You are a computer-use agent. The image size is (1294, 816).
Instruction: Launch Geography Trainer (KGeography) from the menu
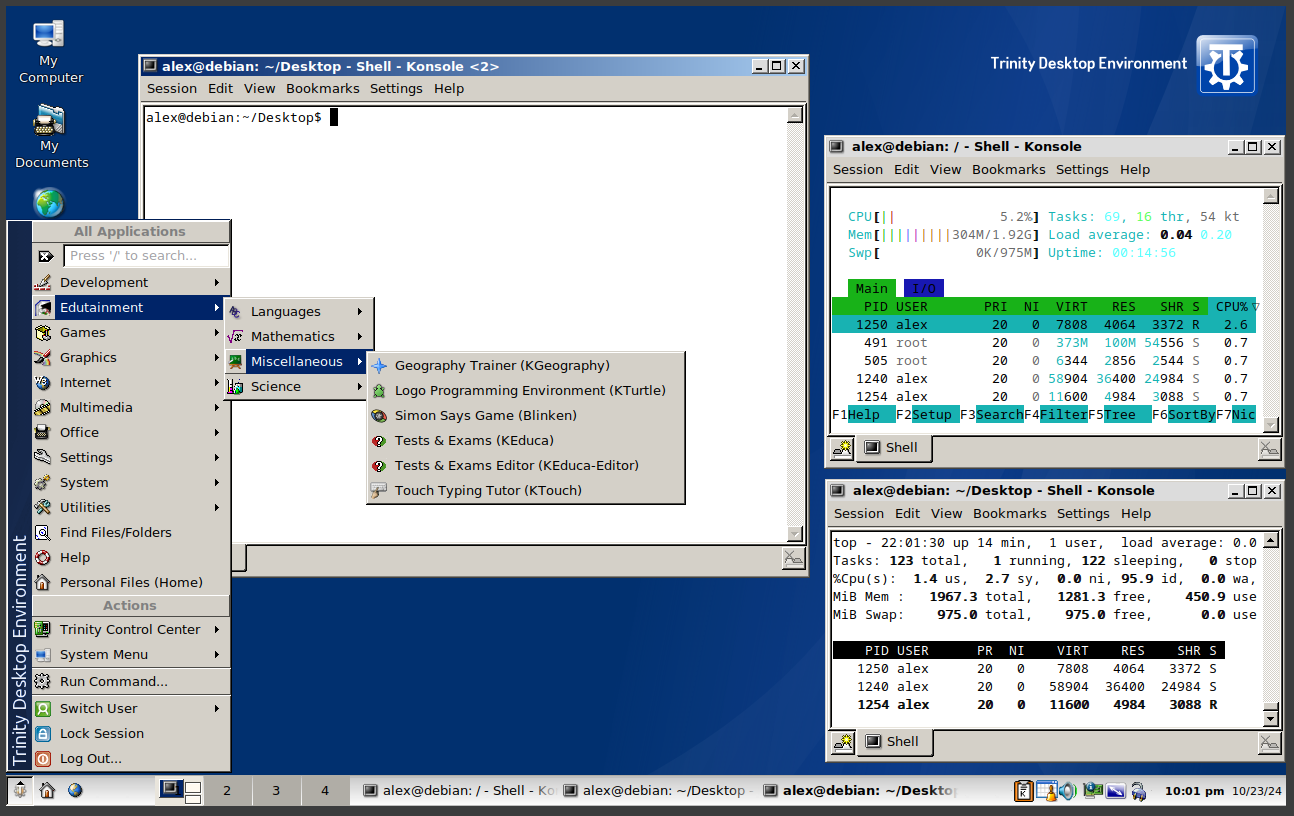(x=501, y=366)
